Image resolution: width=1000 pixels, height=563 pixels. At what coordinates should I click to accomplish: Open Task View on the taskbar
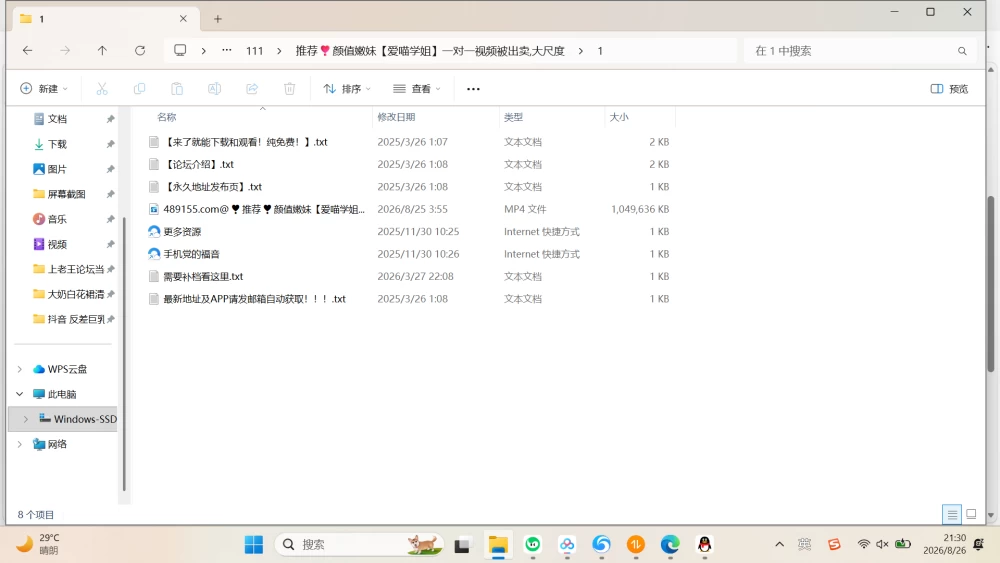[462, 545]
